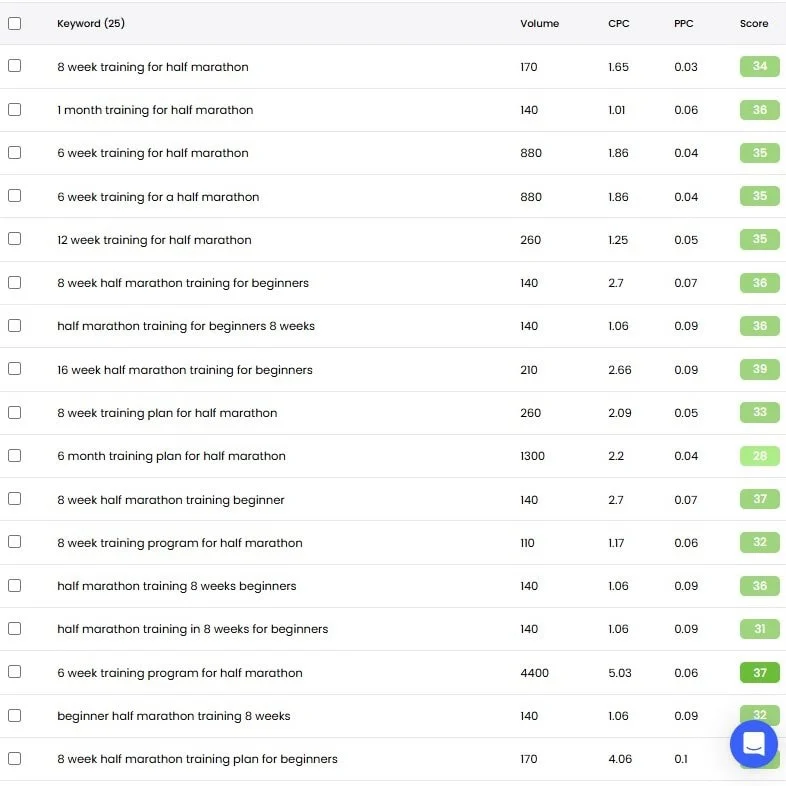Screen dimensions: 786x786
Task: Open the chat widget icon
Action: (x=753, y=743)
